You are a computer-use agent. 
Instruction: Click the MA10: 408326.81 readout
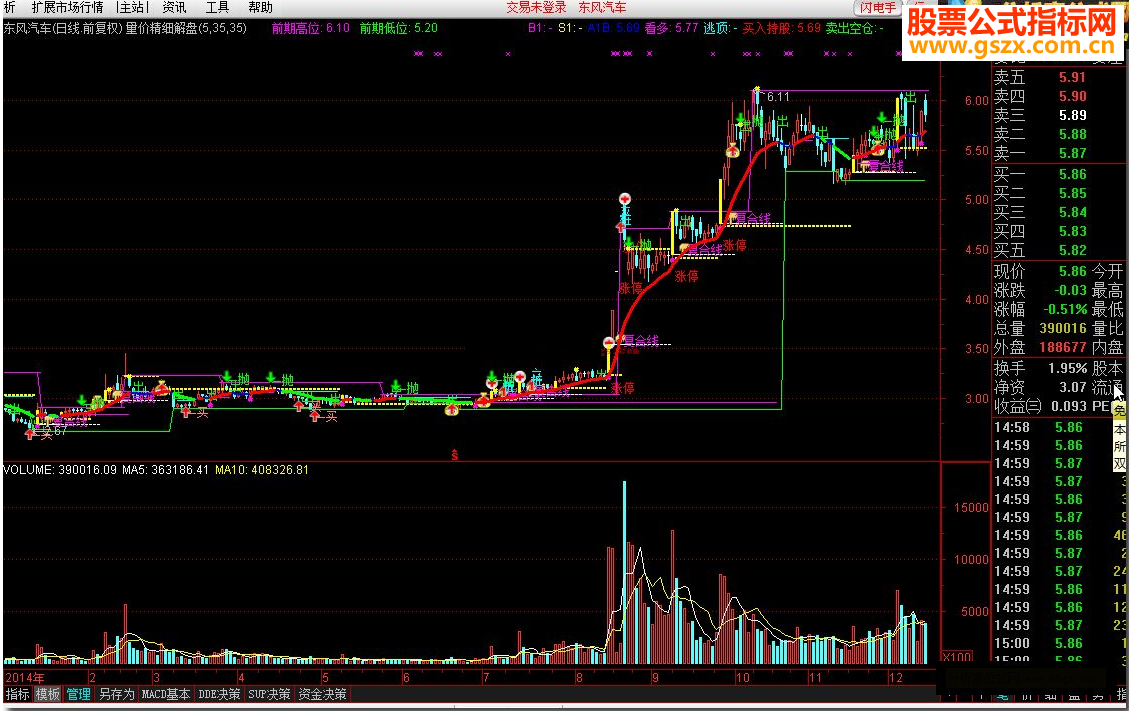261,470
